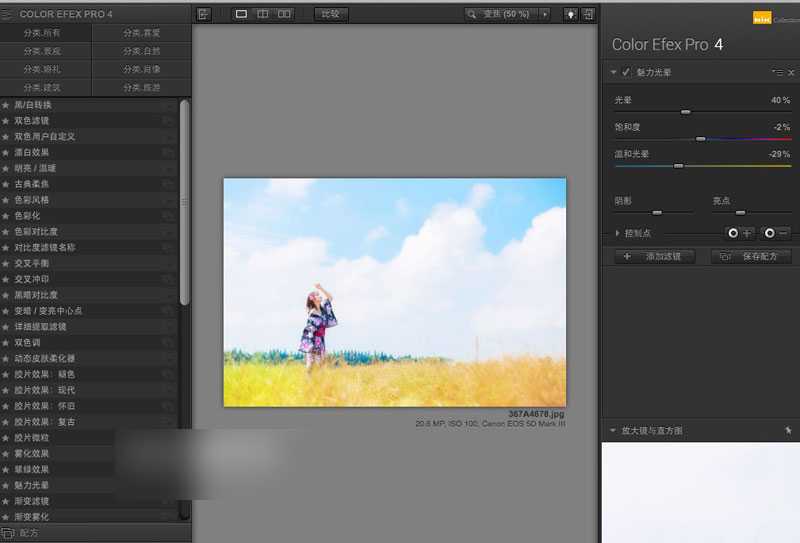Click star icon beside 黑/白转换 filter
Viewport: 800px width, 543px height.
6,105
